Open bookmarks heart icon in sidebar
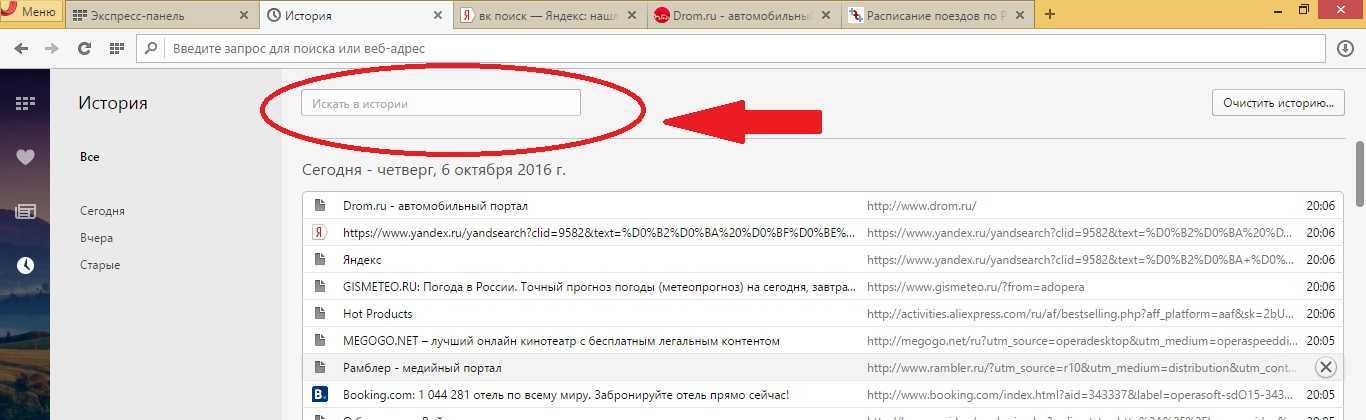This screenshot has height=420, width=1366. click(25, 157)
